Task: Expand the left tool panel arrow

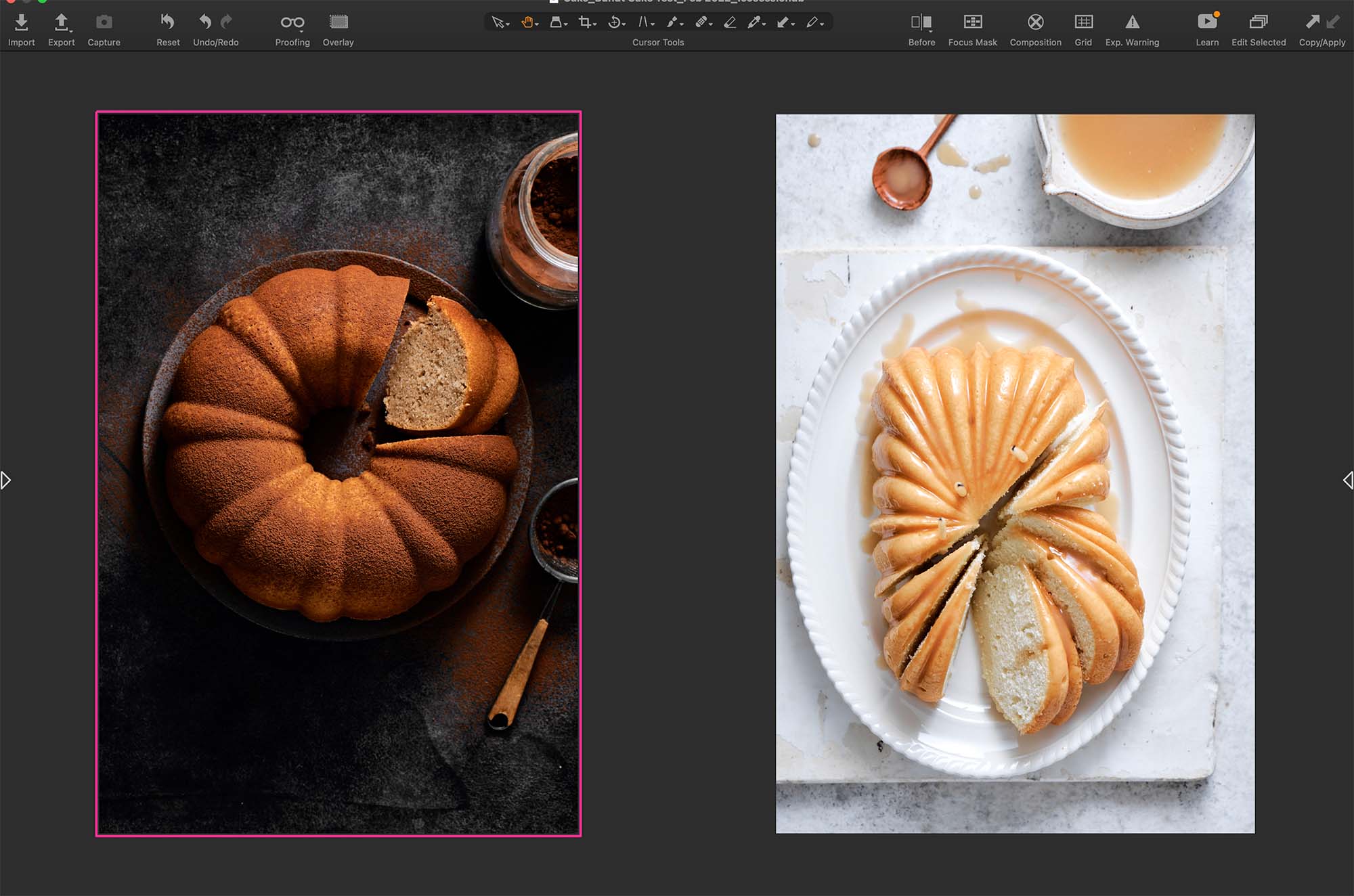Action: click(x=5, y=480)
